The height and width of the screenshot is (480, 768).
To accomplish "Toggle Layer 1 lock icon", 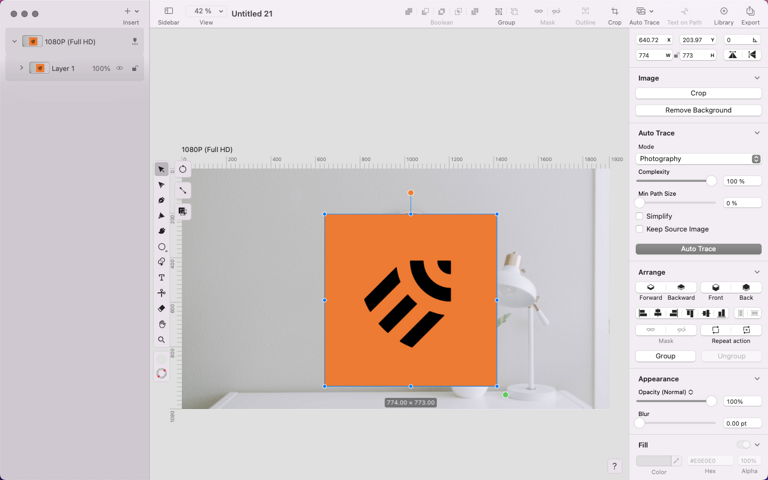I will tap(135, 68).
